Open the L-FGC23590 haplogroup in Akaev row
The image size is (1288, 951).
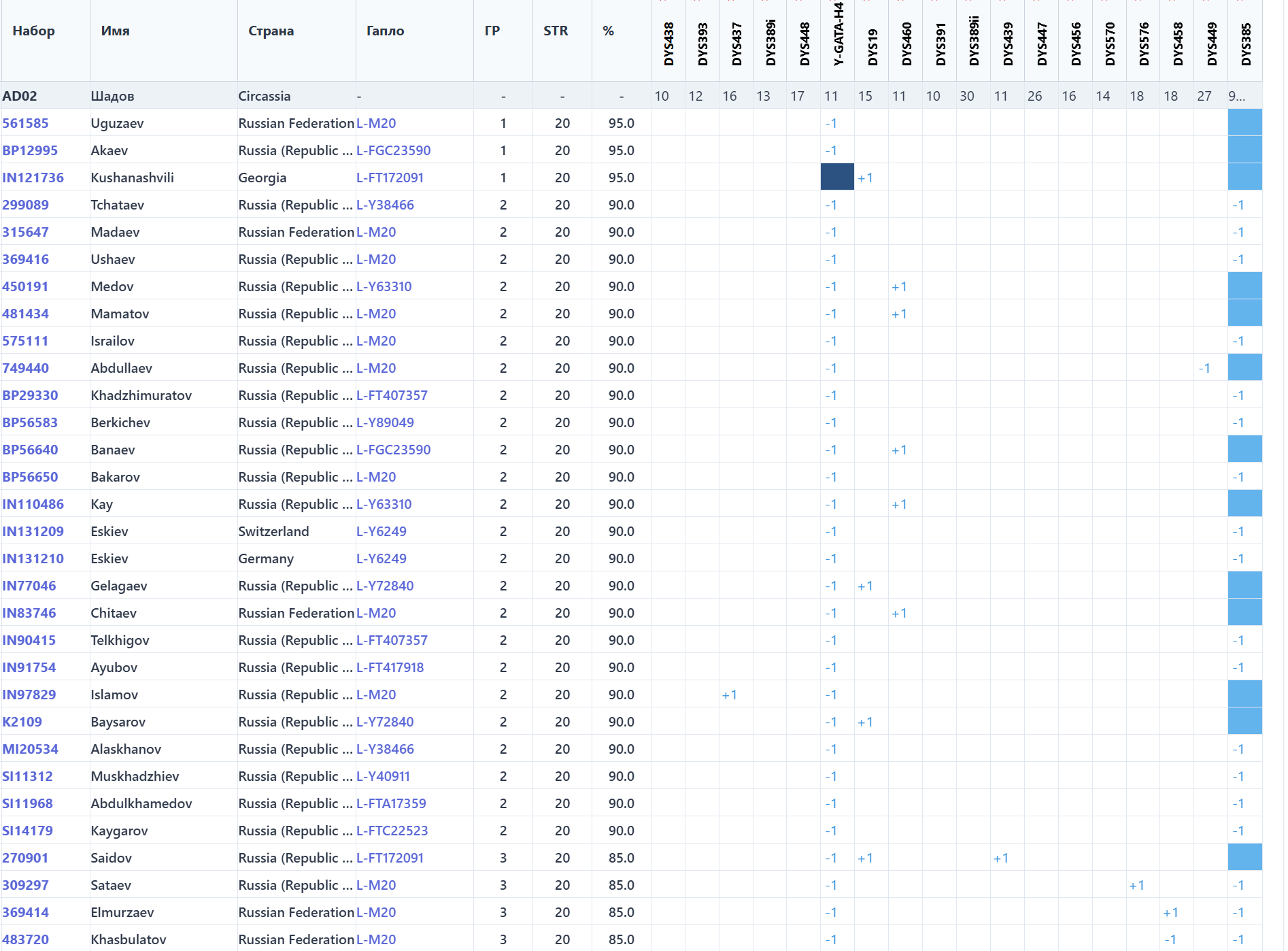point(393,150)
